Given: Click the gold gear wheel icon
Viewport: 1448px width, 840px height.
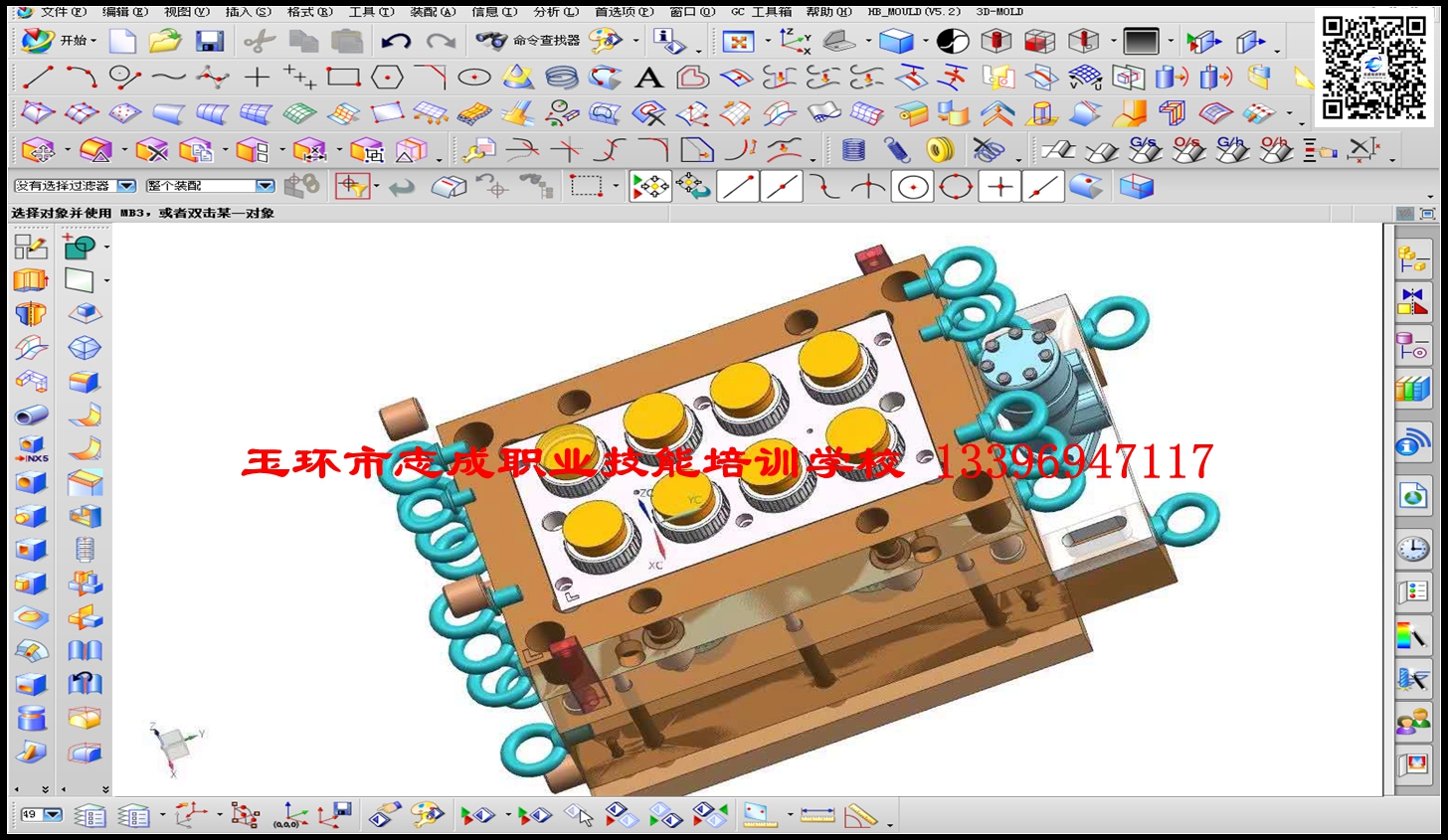Looking at the screenshot, I should click(x=940, y=151).
